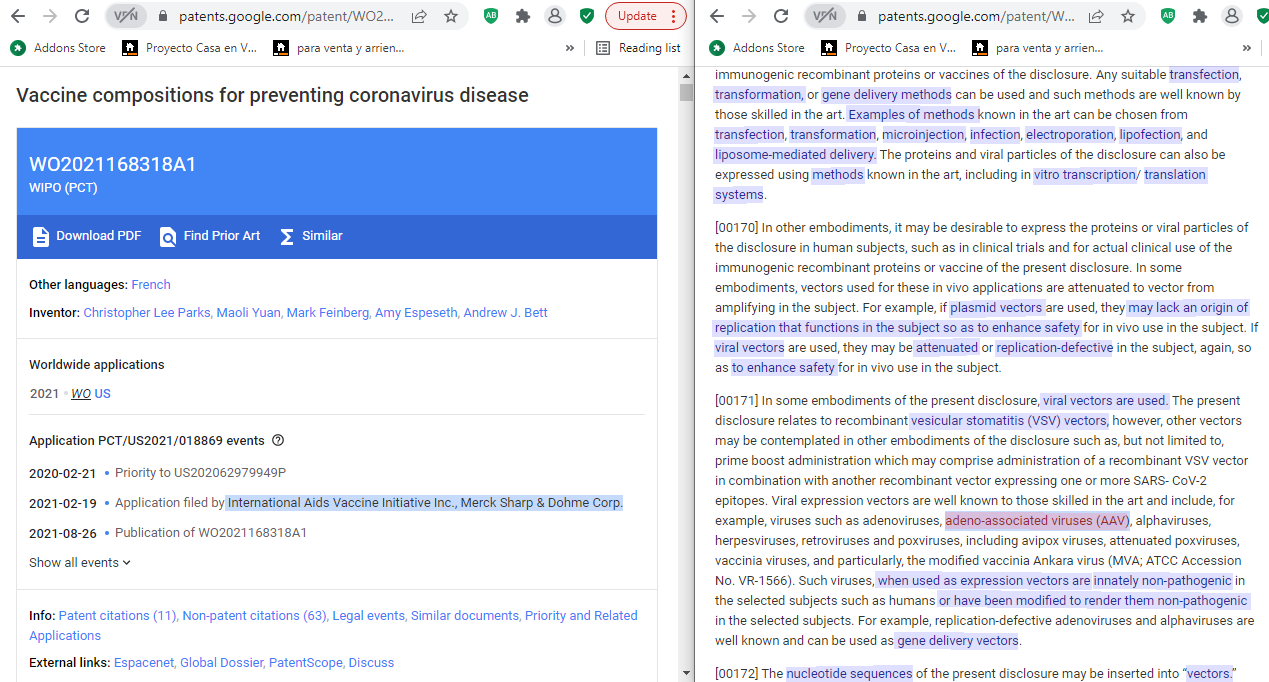Screen dimensions: 1269x682
Task: Click the left page vertical scrollbar thumb
Action: pyautogui.click(x=686, y=92)
